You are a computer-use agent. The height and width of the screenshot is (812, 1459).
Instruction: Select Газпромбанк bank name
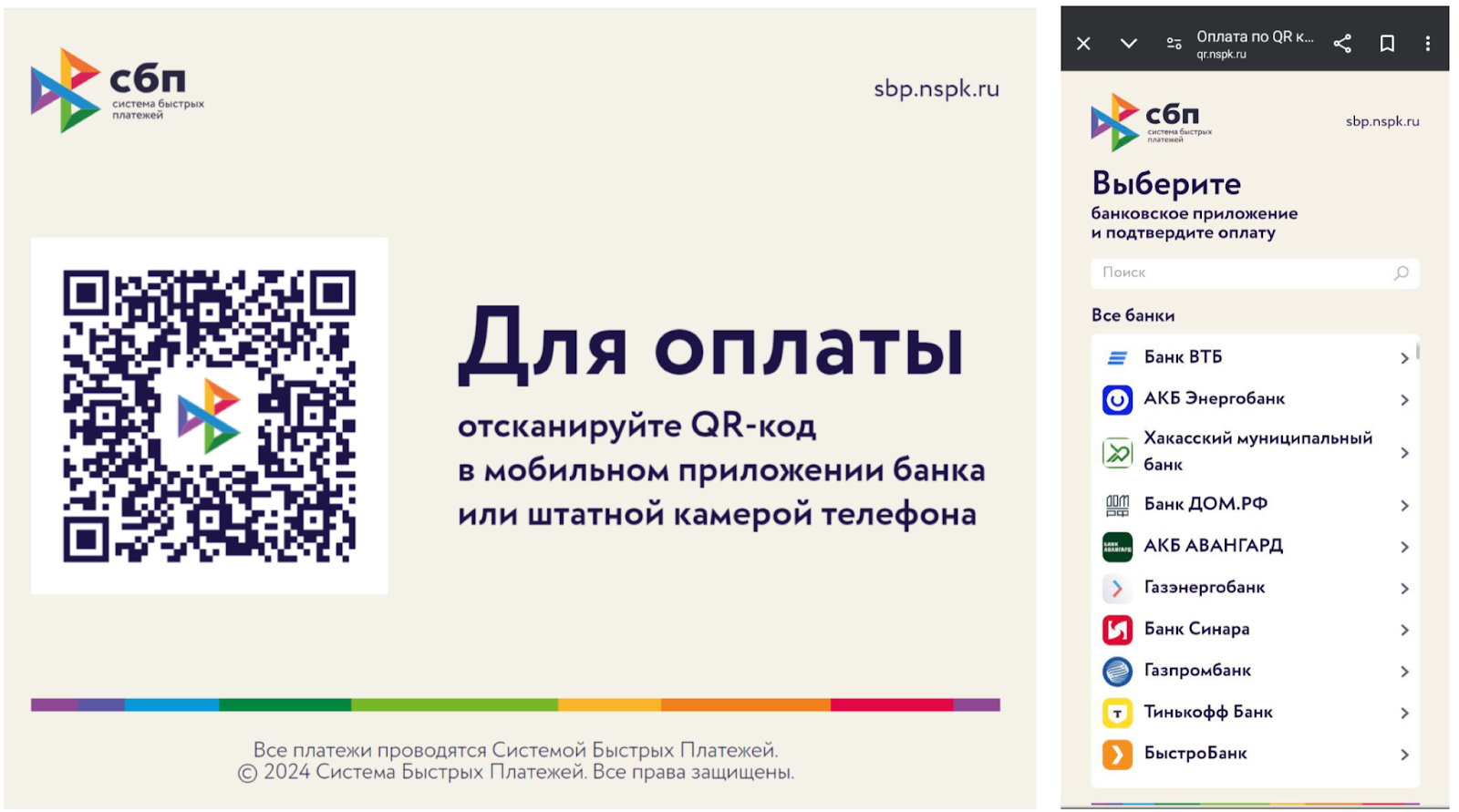point(1197,671)
